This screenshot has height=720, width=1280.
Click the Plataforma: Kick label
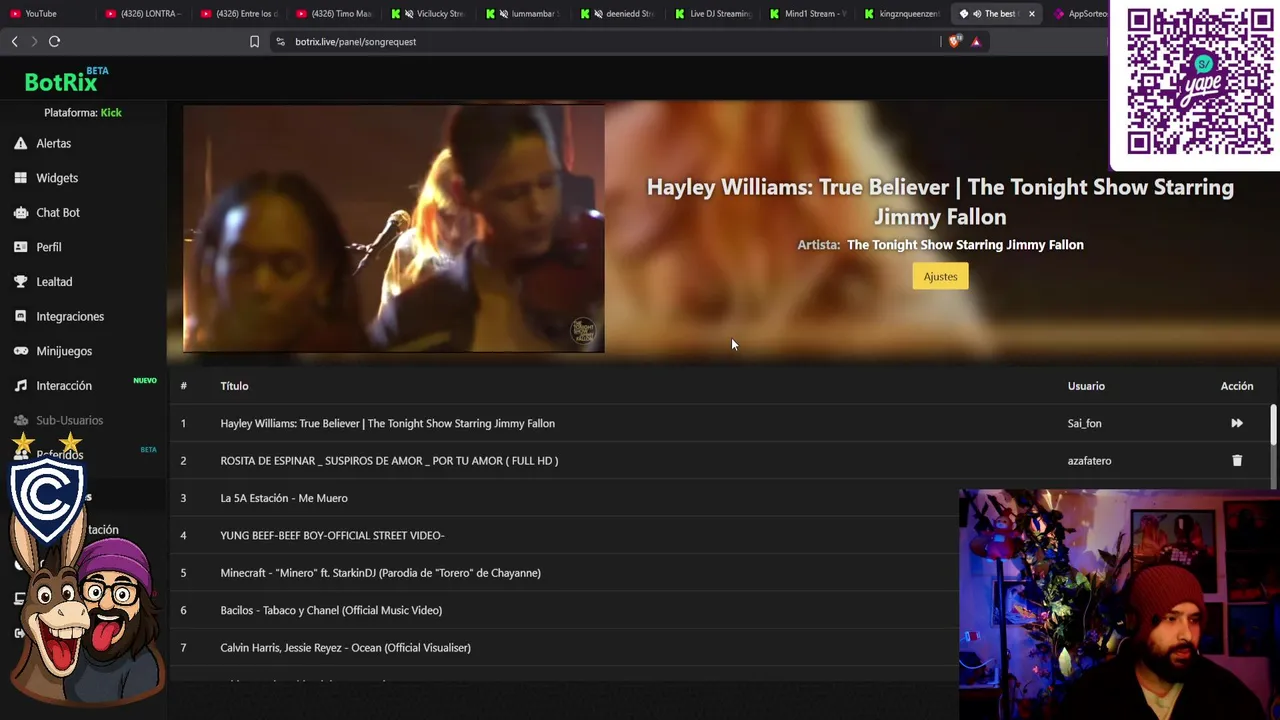(x=83, y=113)
